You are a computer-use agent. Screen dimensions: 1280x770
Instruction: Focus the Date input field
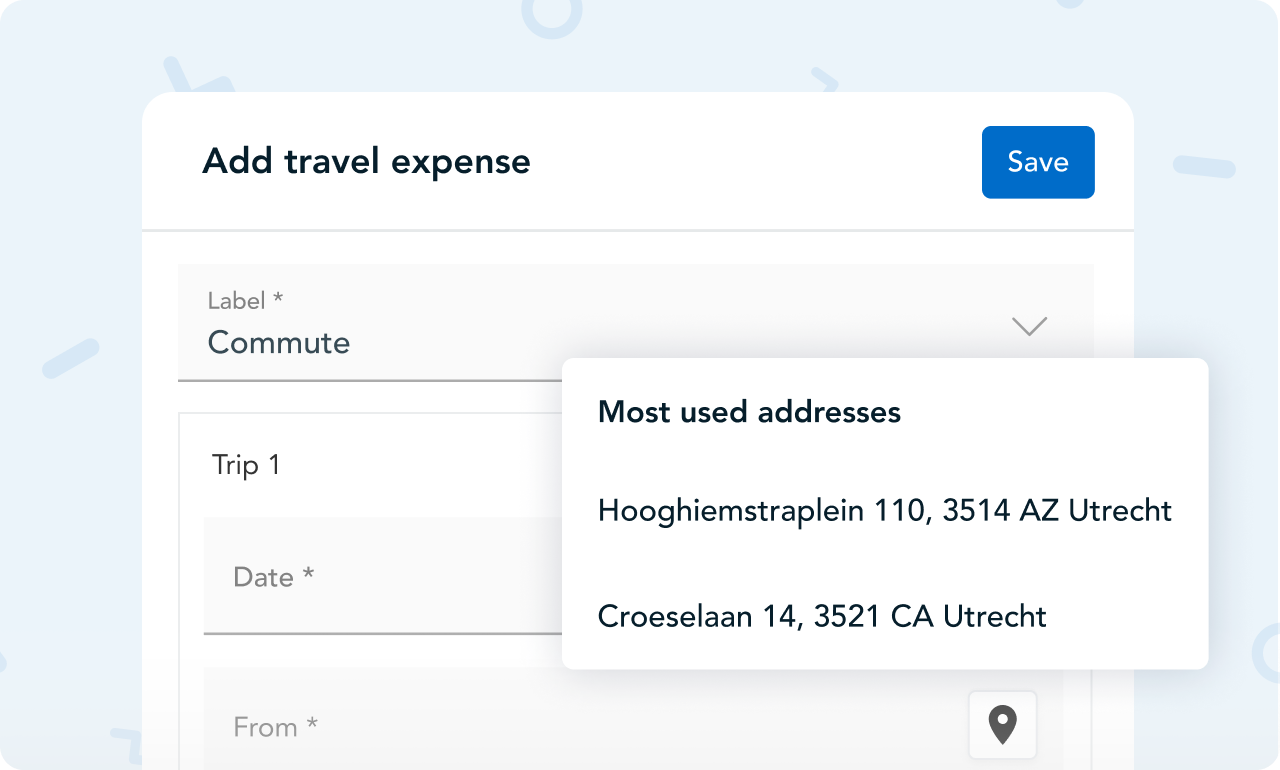click(383, 576)
